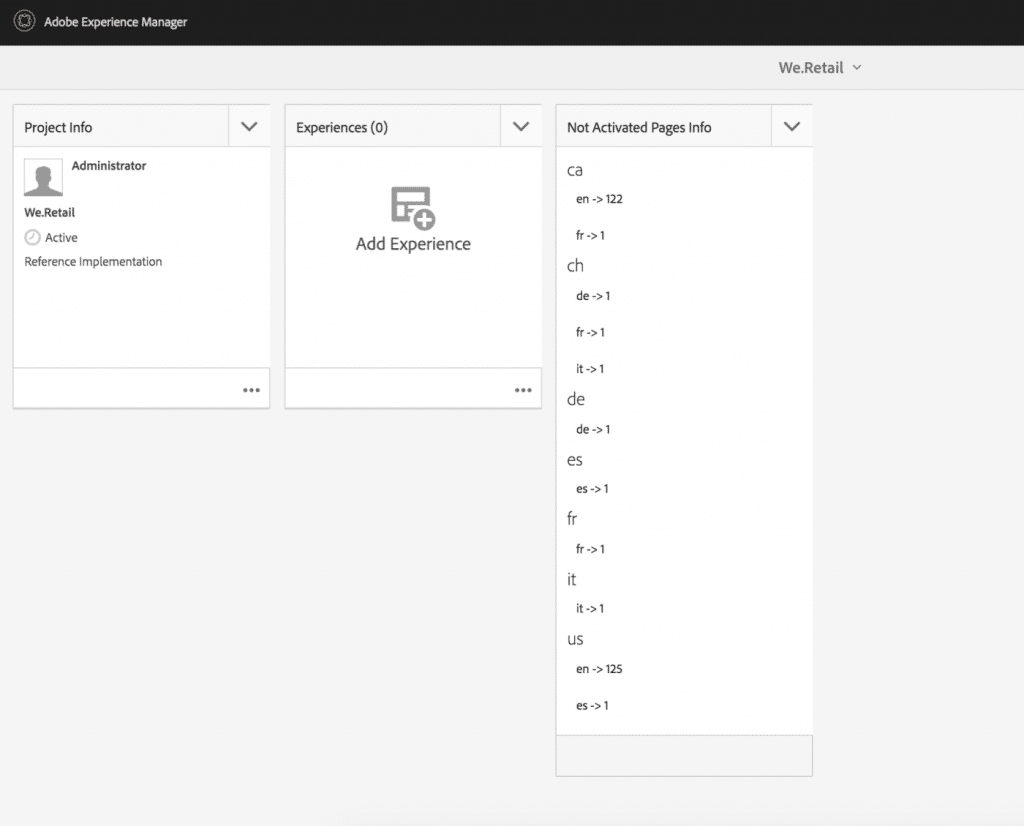Click the Active status clock icon
The image size is (1024, 826).
click(x=32, y=237)
